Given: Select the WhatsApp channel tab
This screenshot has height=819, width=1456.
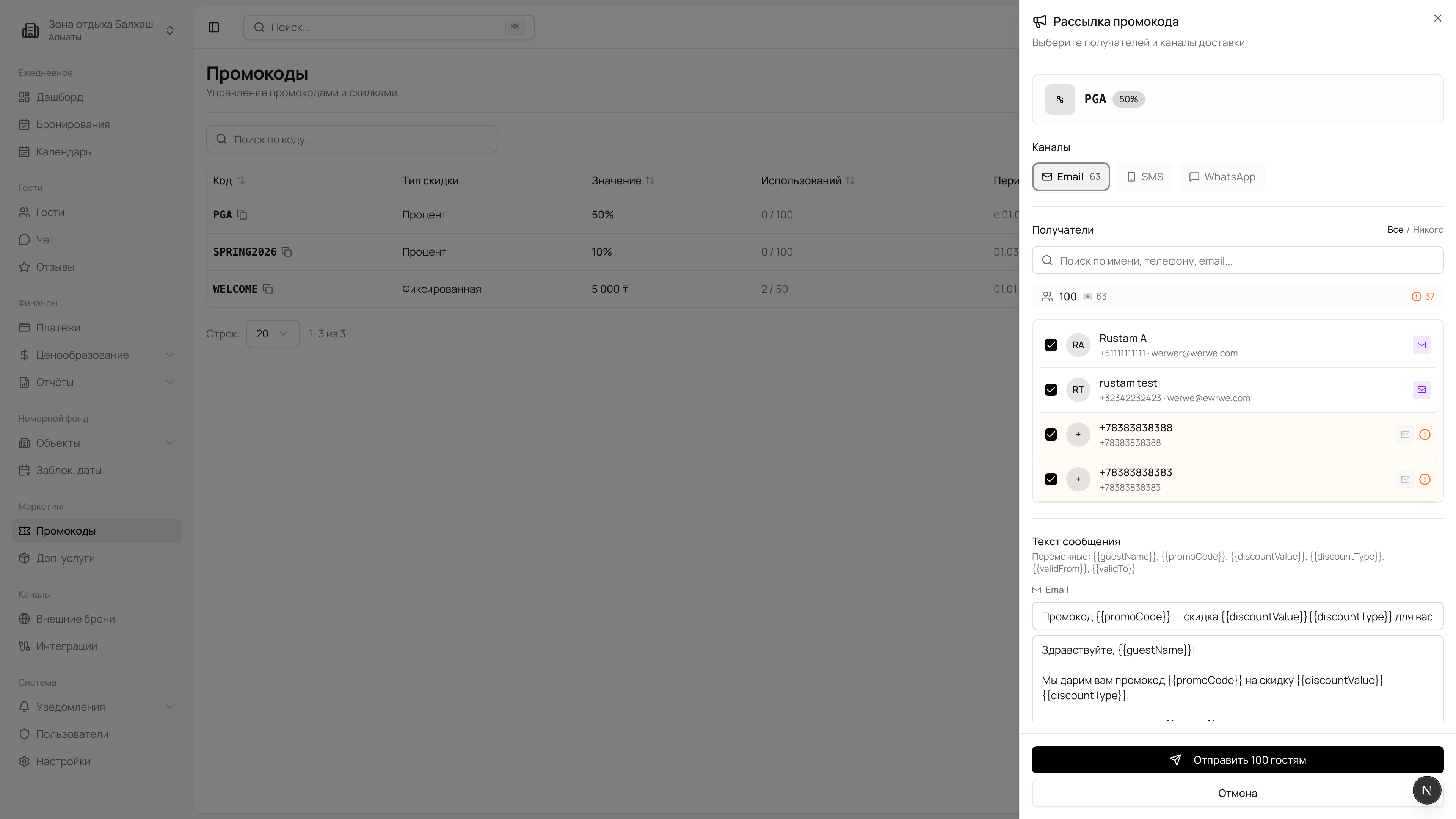Looking at the screenshot, I should point(1222,177).
